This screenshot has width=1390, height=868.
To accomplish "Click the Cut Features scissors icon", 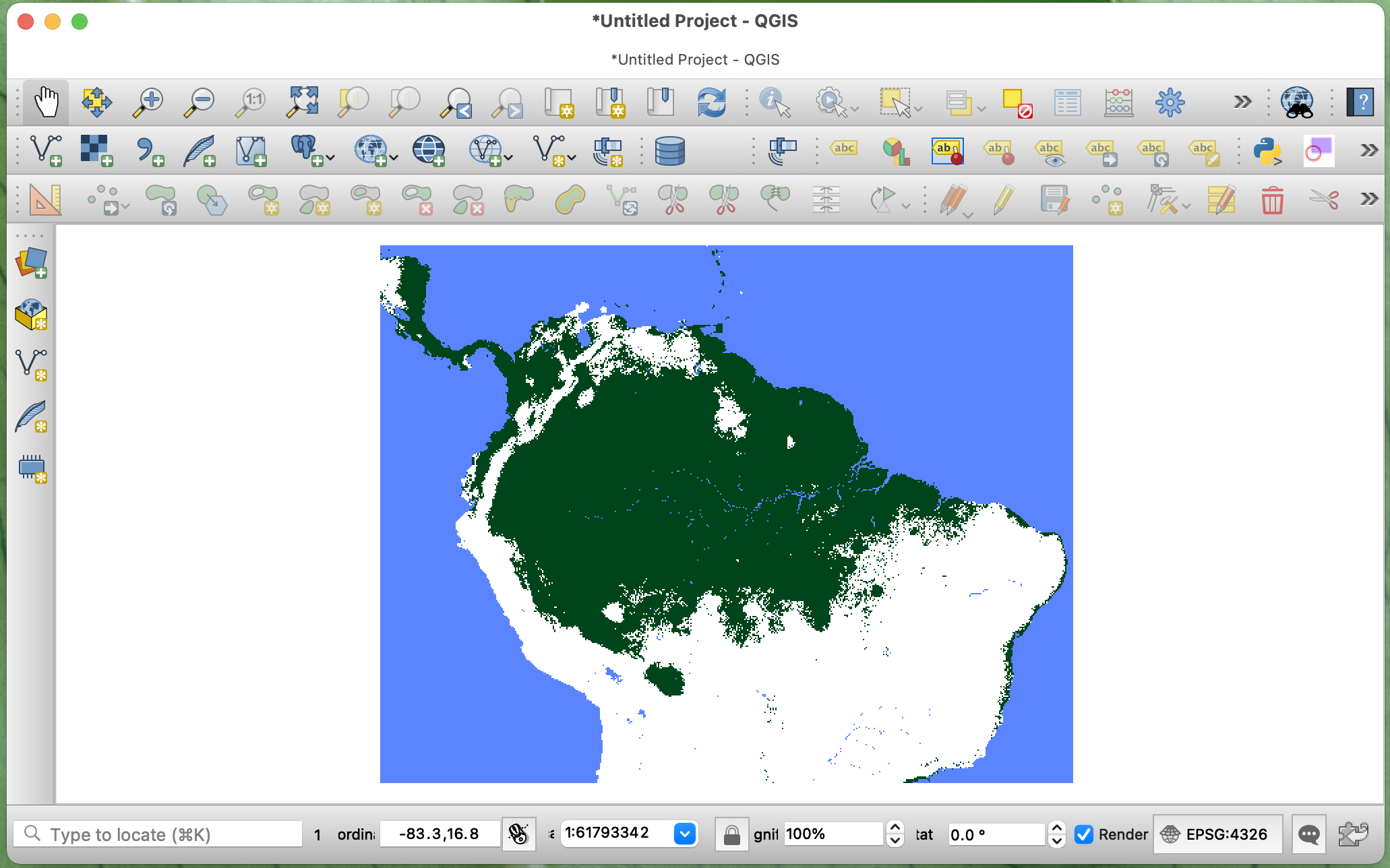I will tap(1323, 199).
